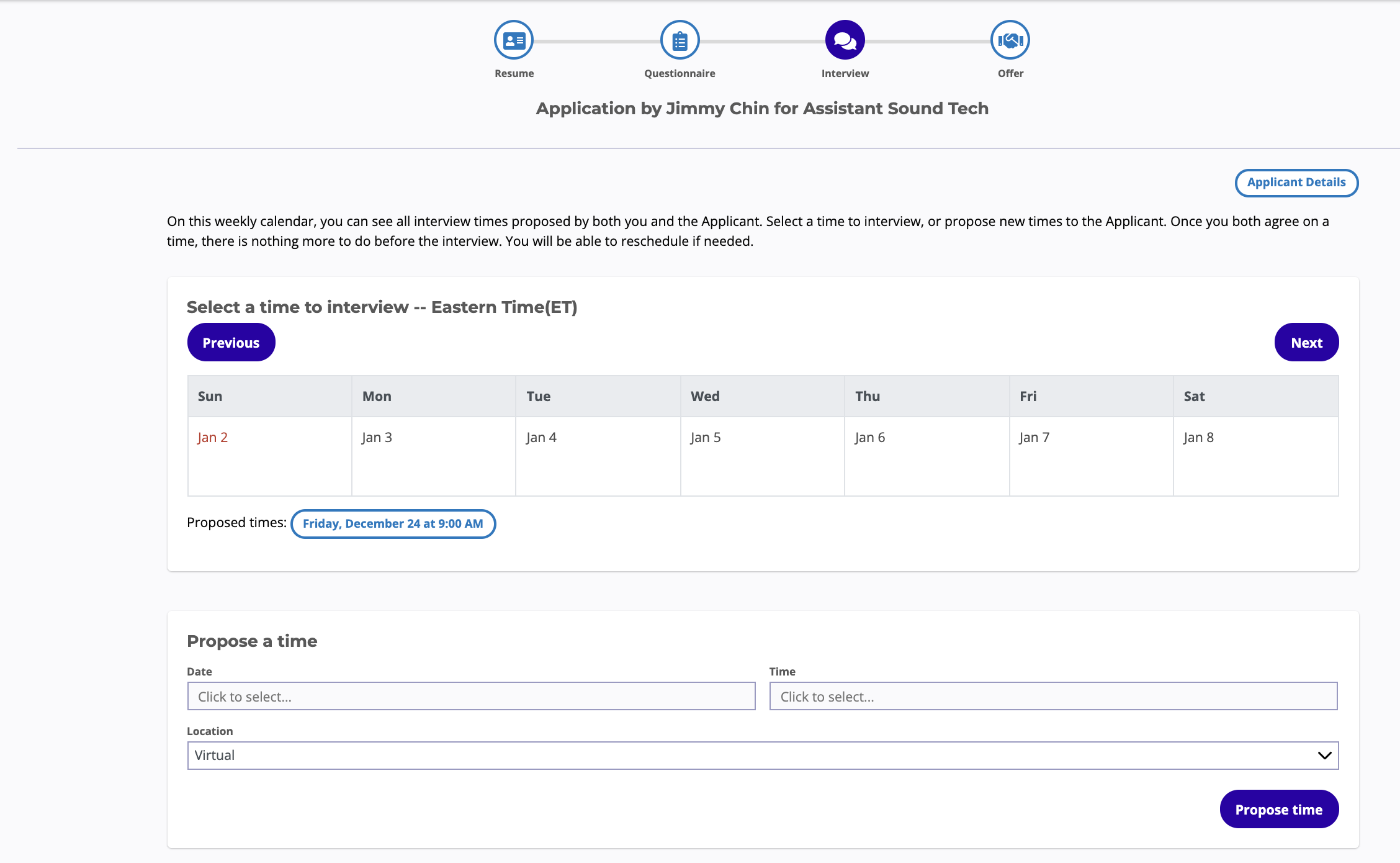
Task: Click the Resume step ID-card icon
Action: [x=513, y=40]
